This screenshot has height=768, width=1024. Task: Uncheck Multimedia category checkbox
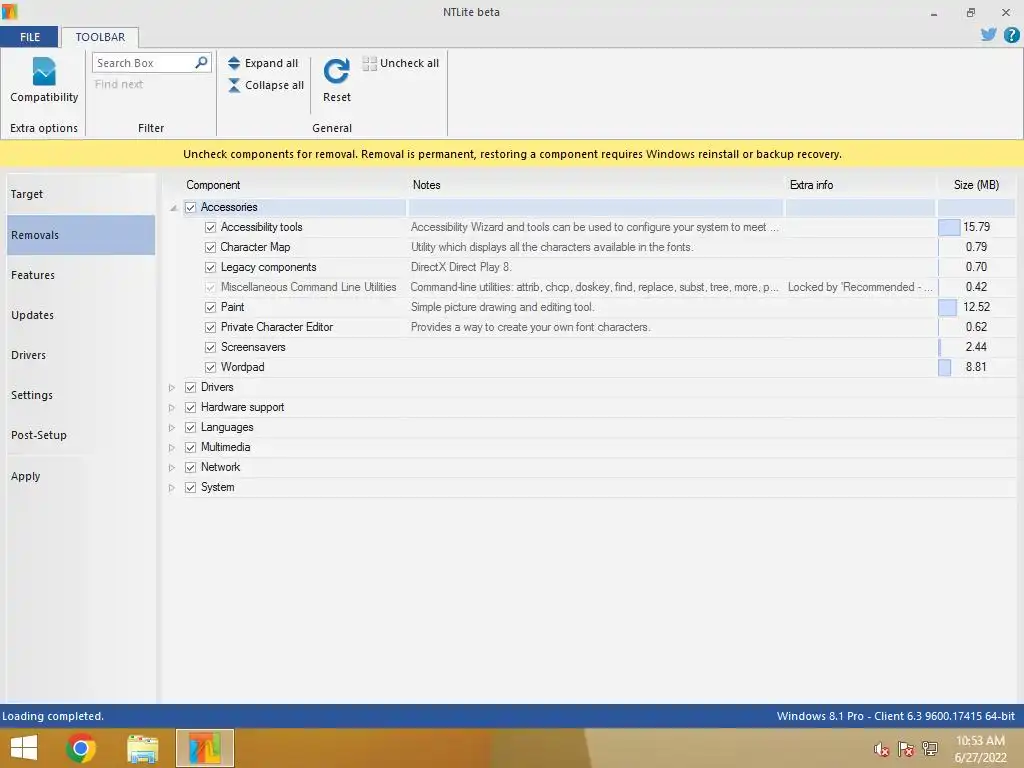[190, 447]
